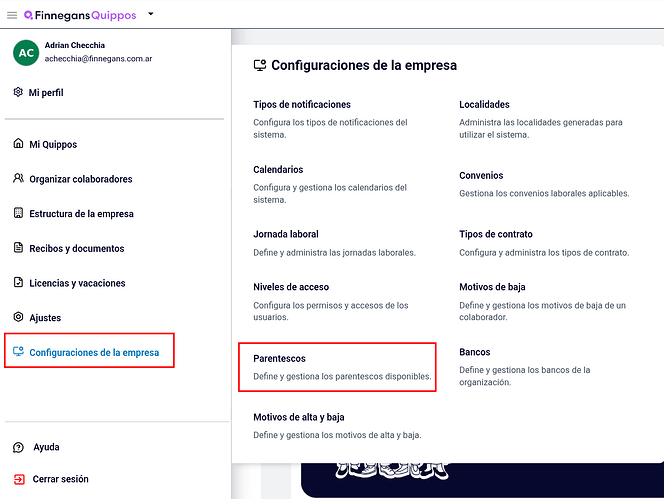Click the Configuraciones de la empresa sidebar icon
Image resolution: width=664 pixels, height=499 pixels.
tap(18, 351)
